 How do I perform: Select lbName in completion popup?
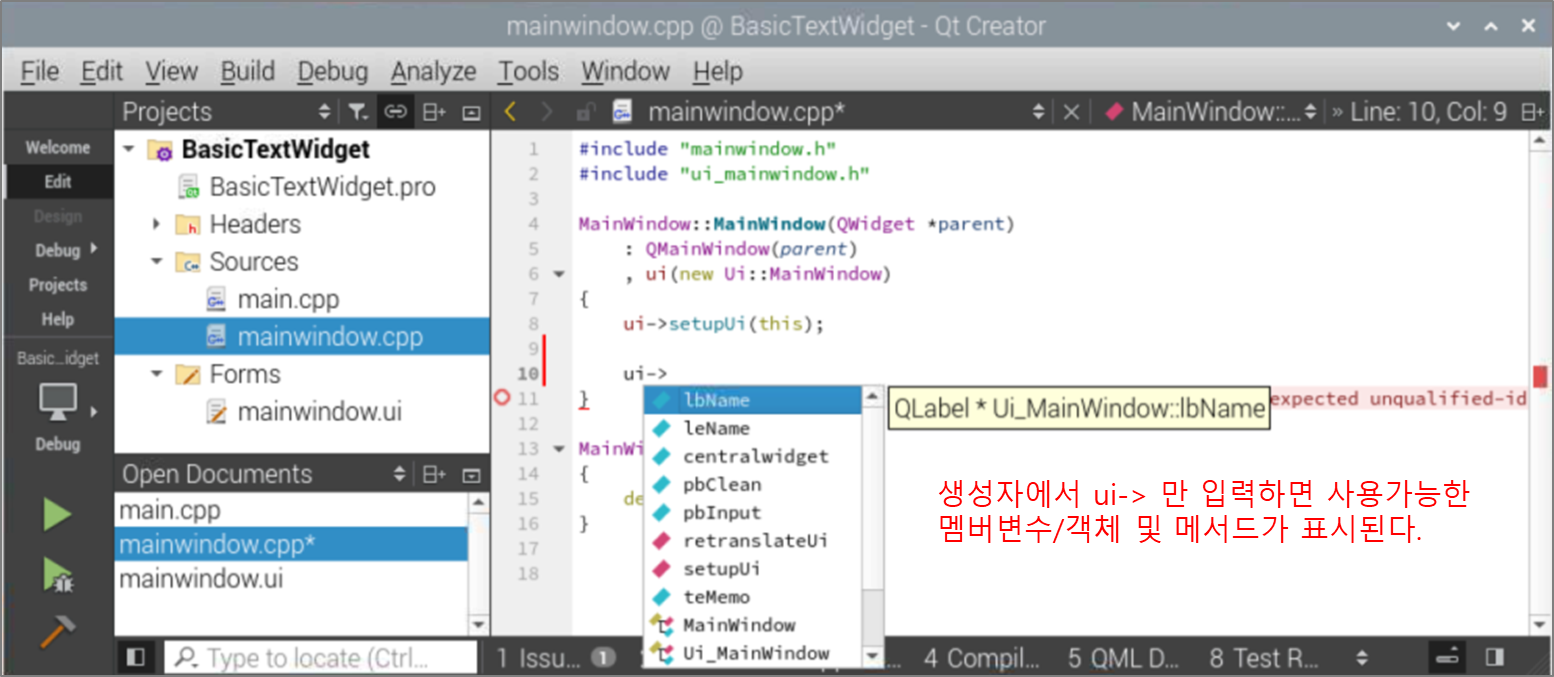pos(752,400)
